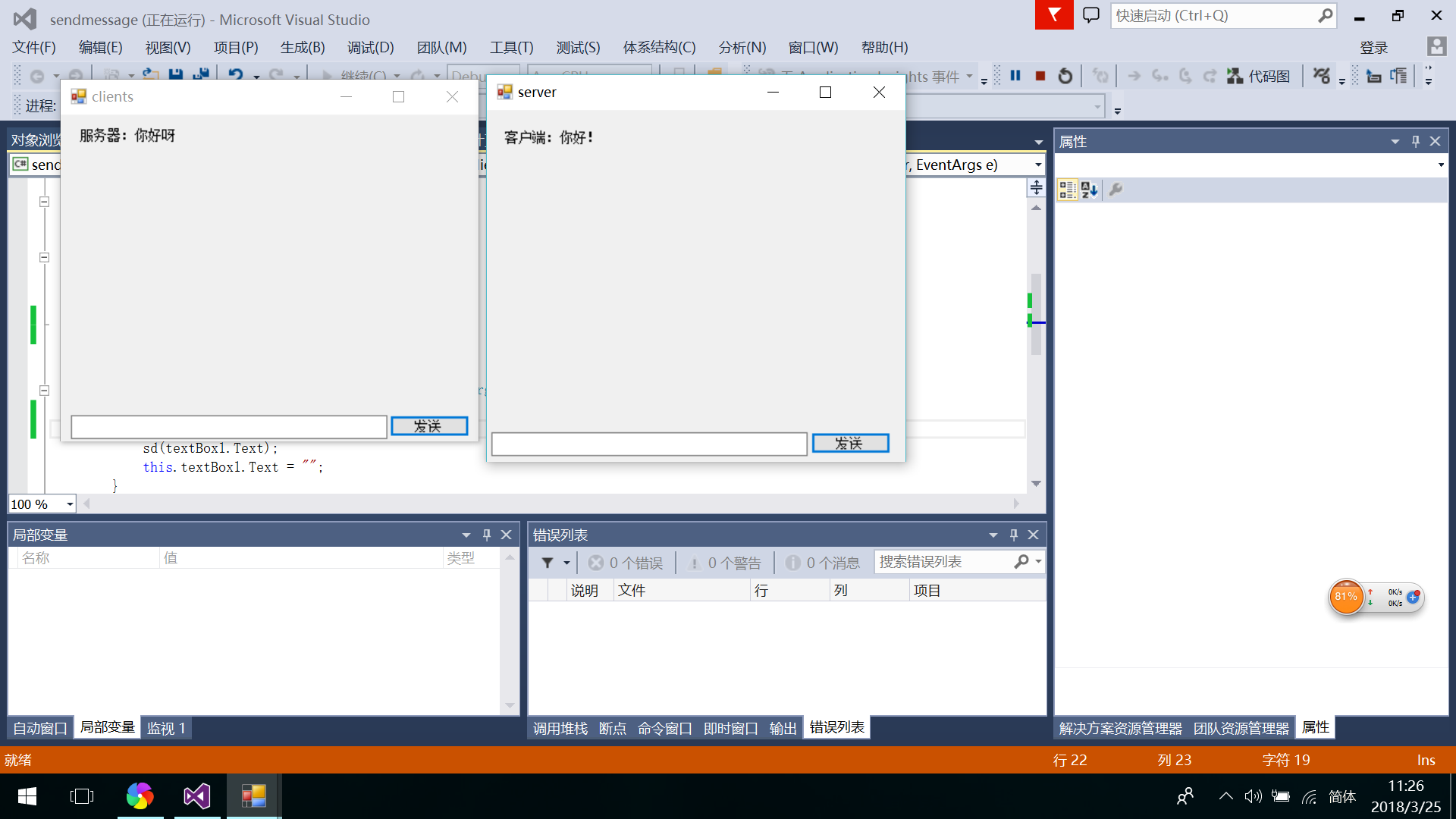This screenshot has width=1456, height=819.
Task: Switch to the 调用堆栈 tab
Action: [x=560, y=728]
